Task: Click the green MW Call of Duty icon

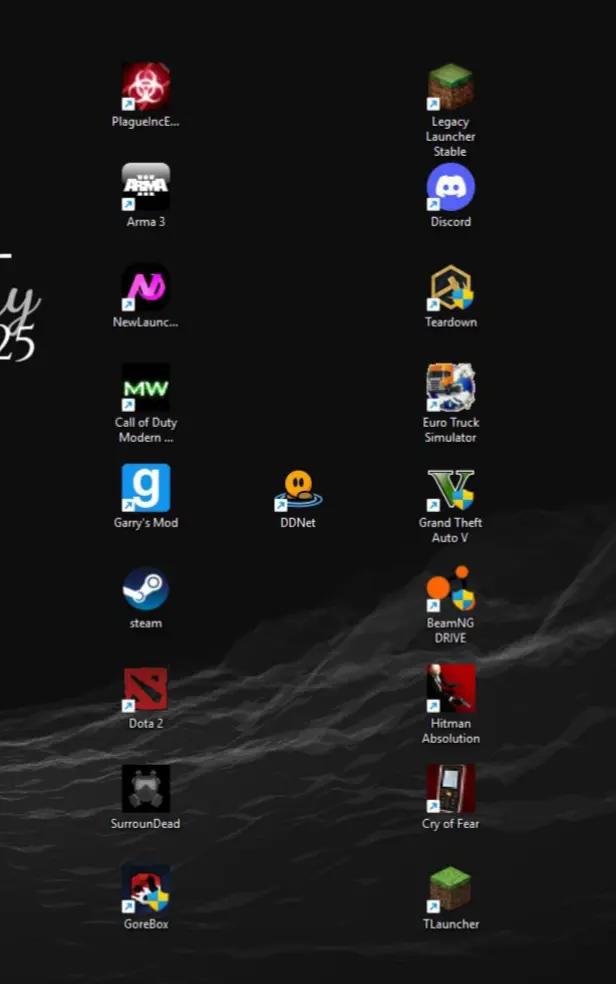Action: tap(146, 387)
